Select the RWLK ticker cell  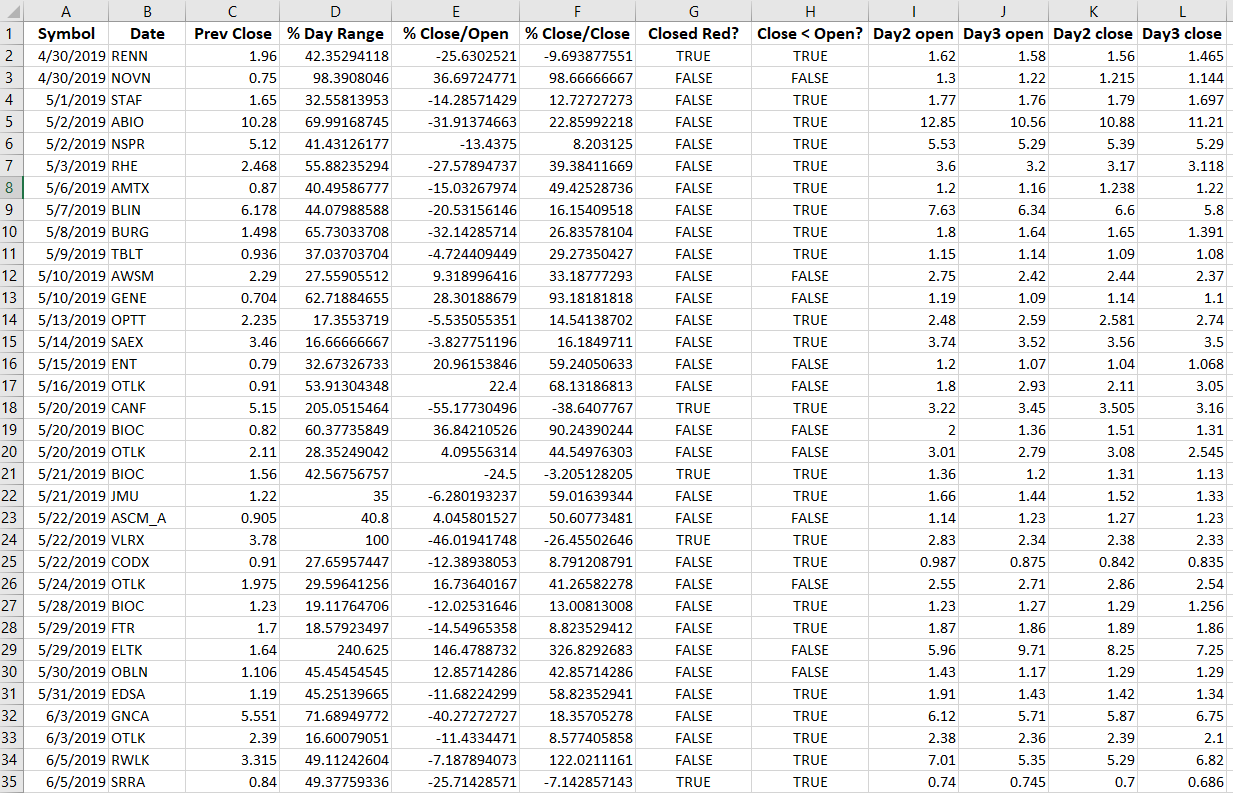point(146,760)
